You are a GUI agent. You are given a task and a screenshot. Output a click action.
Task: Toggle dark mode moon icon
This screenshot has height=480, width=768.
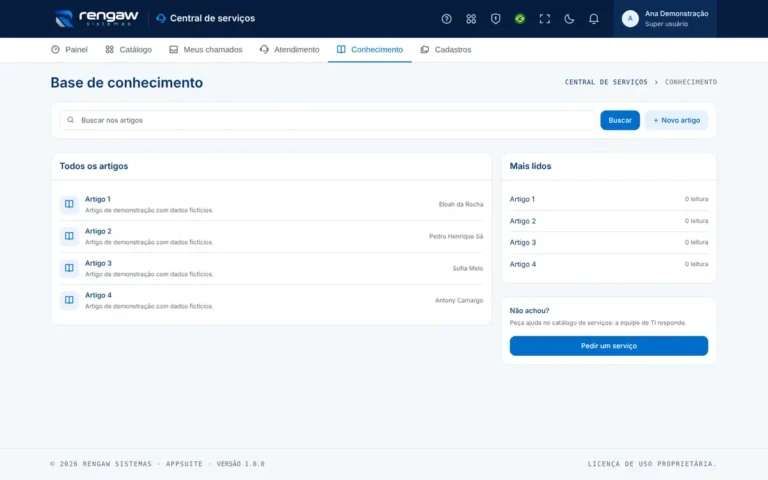569,19
